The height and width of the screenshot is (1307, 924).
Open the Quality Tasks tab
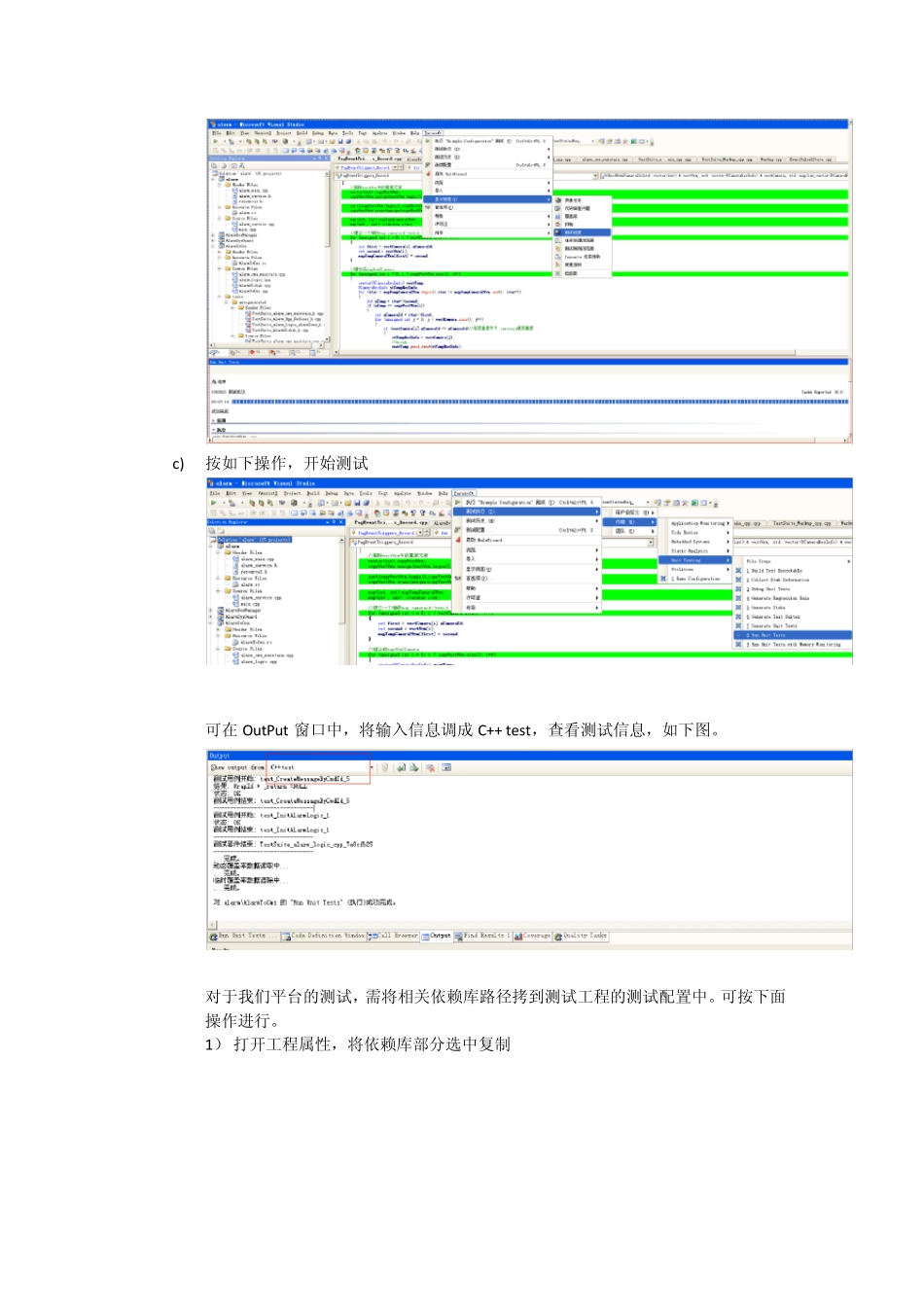[x=581, y=936]
